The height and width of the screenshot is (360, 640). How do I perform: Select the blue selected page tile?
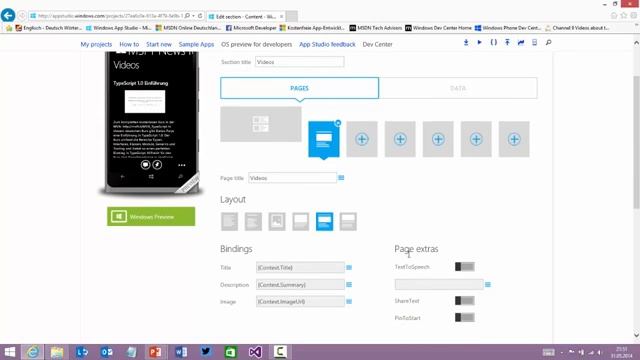click(x=324, y=139)
